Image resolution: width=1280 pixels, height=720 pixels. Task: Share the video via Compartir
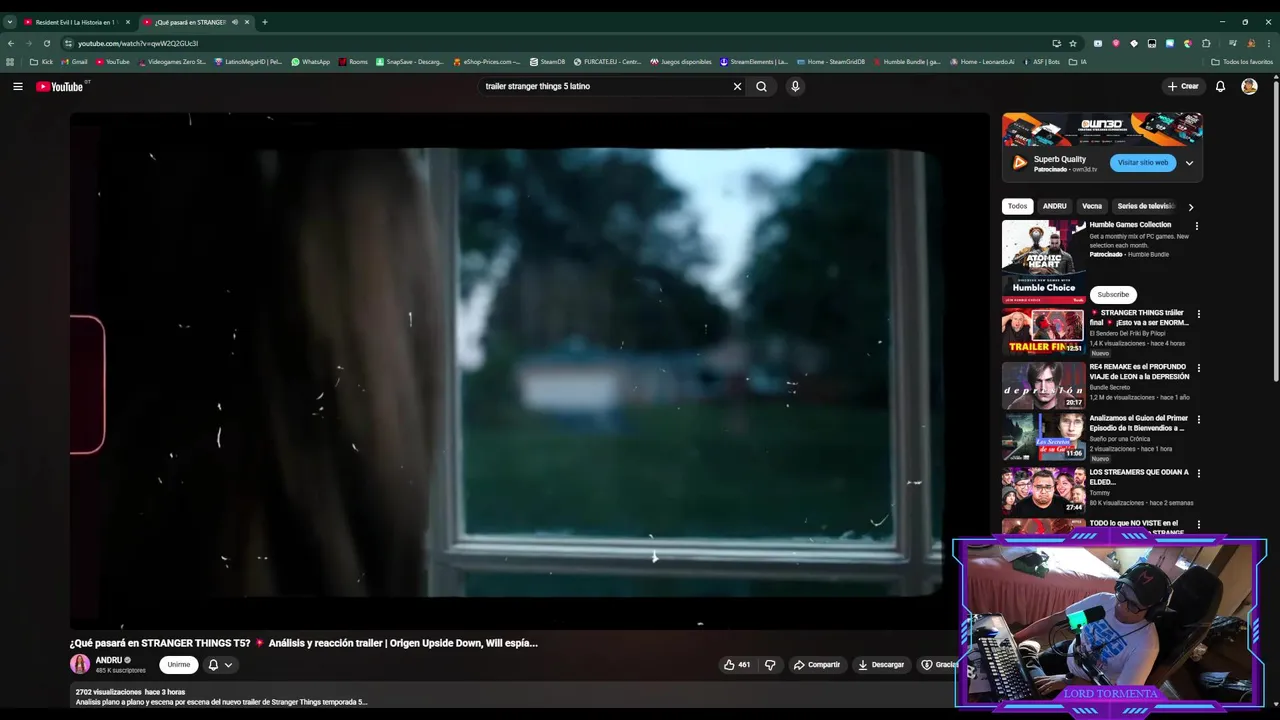pyautogui.click(x=817, y=665)
